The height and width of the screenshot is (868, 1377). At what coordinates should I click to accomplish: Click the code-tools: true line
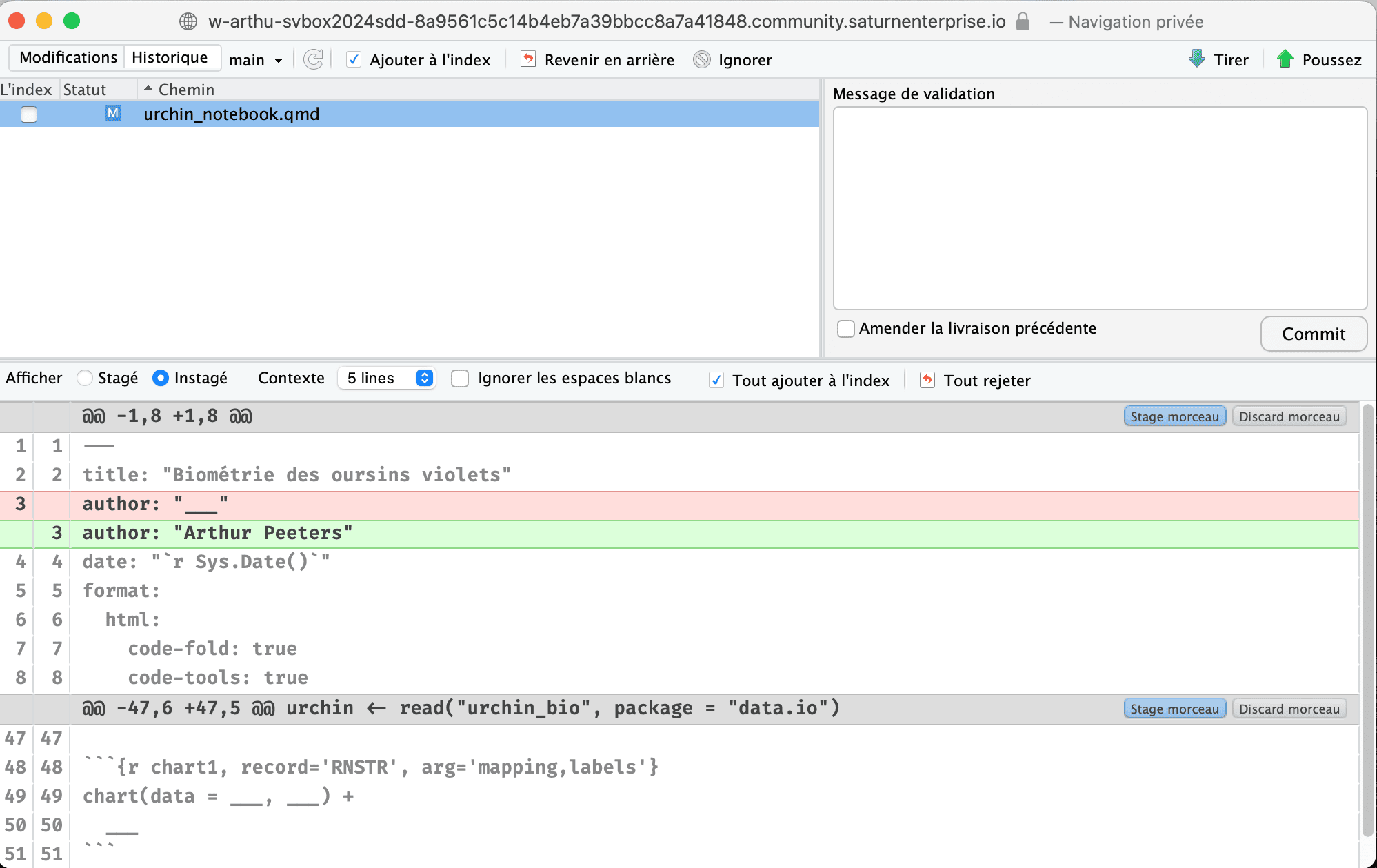coord(218,678)
